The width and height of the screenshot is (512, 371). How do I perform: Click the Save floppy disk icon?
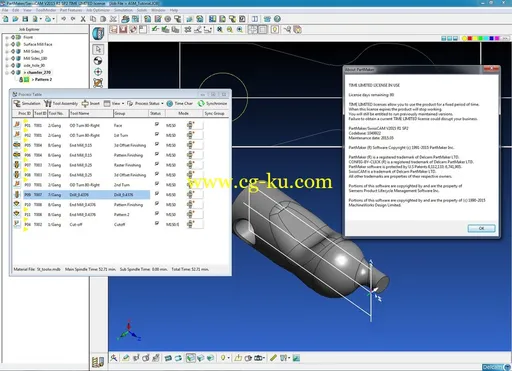coord(25,19)
